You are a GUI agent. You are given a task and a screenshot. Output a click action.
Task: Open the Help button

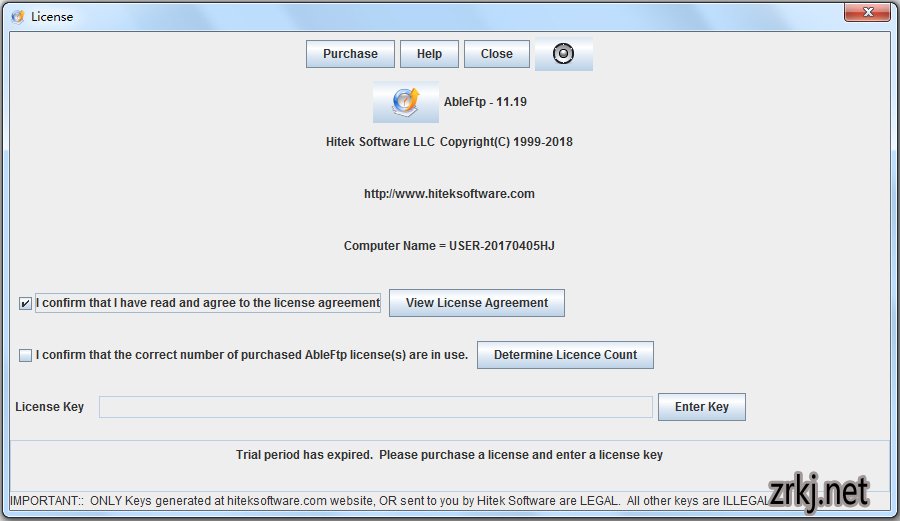tap(429, 54)
